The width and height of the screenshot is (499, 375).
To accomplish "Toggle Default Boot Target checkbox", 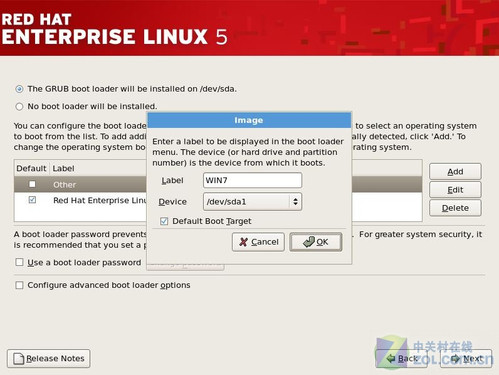I will pyautogui.click(x=164, y=221).
